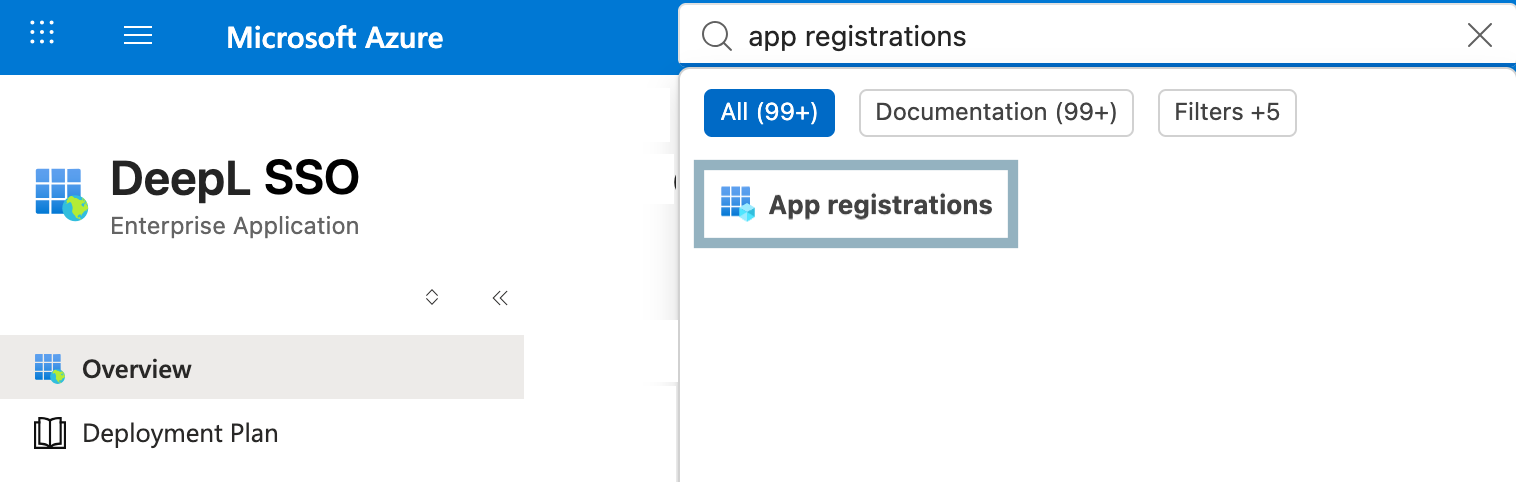The image size is (1516, 482).
Task: Select the All (99+) results filter
Action: (x=769, y=112)
